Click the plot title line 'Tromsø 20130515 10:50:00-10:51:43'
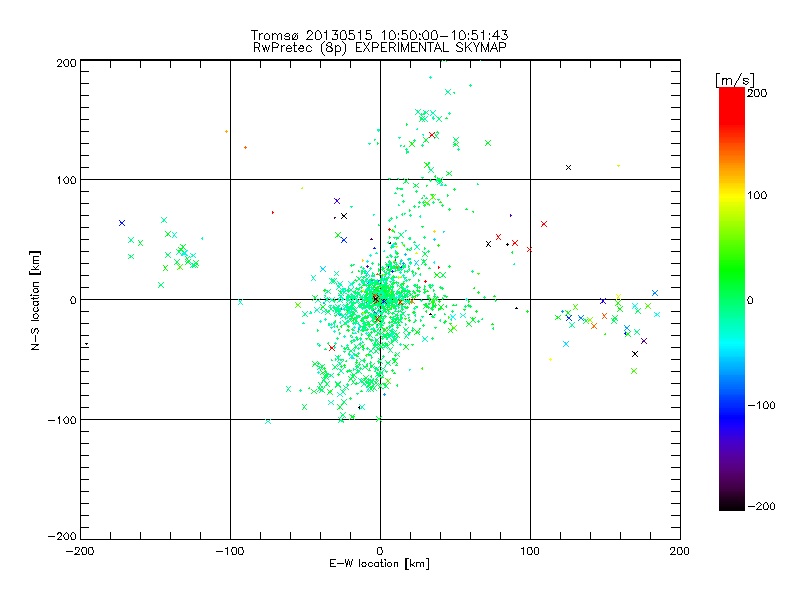This screenshot has width=800, height=600. (380, 35)
